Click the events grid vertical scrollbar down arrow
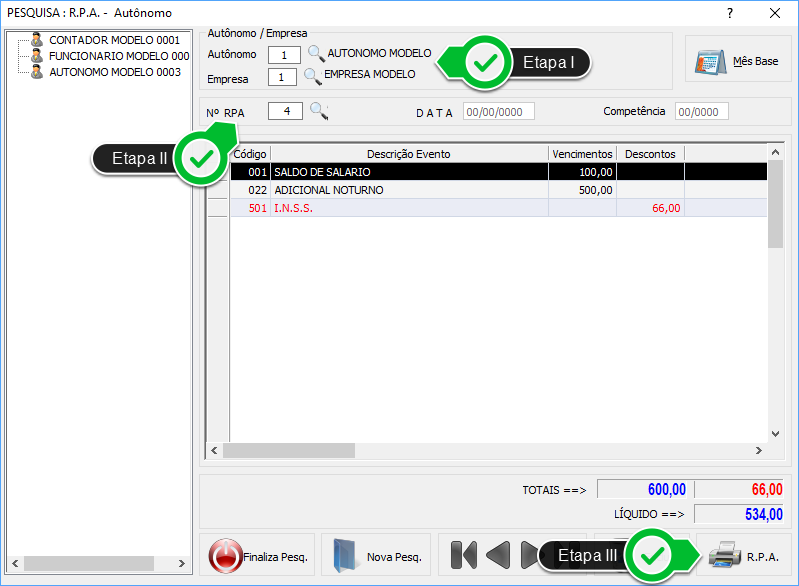799x586 pixels. [x=775, y=434]
